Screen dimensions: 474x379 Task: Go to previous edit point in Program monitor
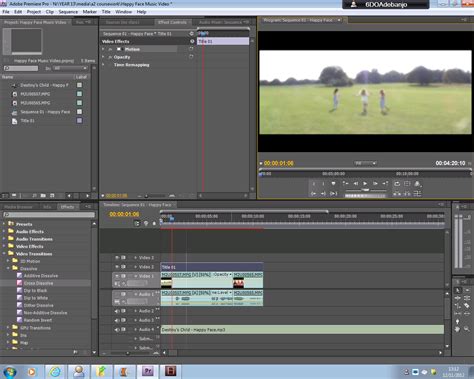pos(345,183)
